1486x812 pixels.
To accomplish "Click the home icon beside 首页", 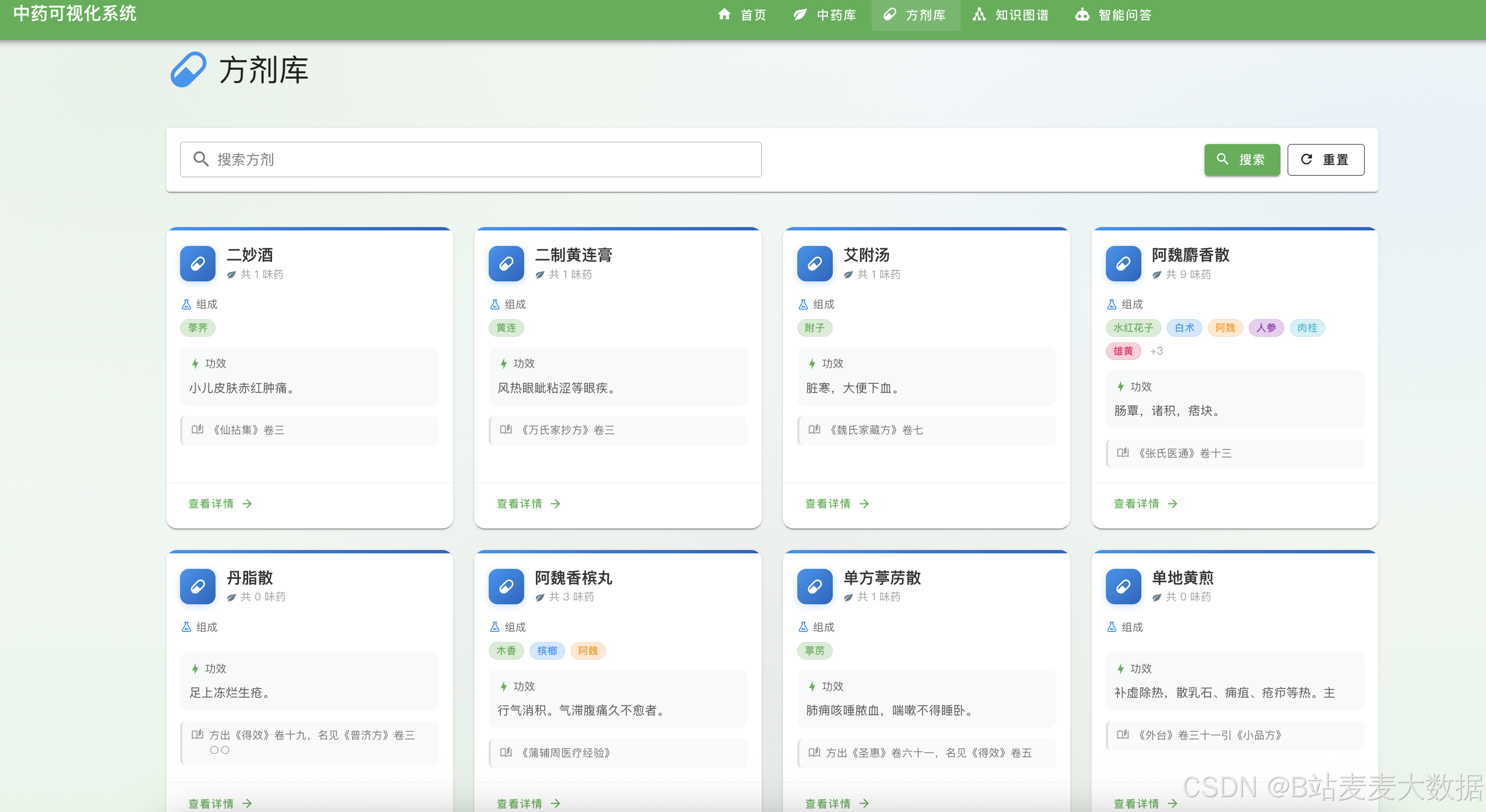I will (x=724, y=14).
